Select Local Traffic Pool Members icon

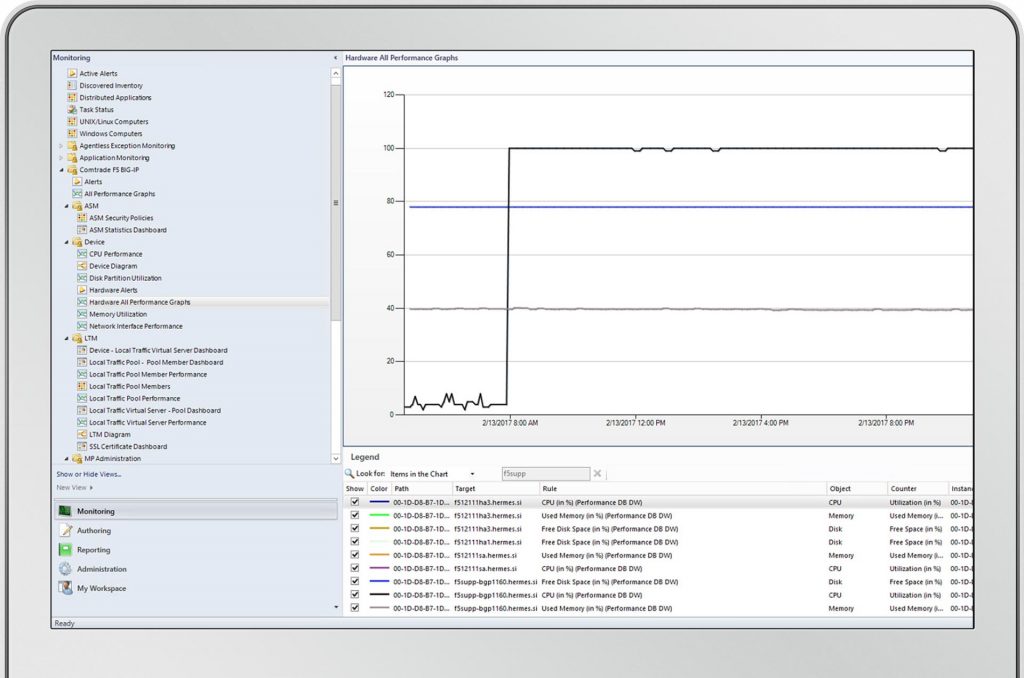82,386
